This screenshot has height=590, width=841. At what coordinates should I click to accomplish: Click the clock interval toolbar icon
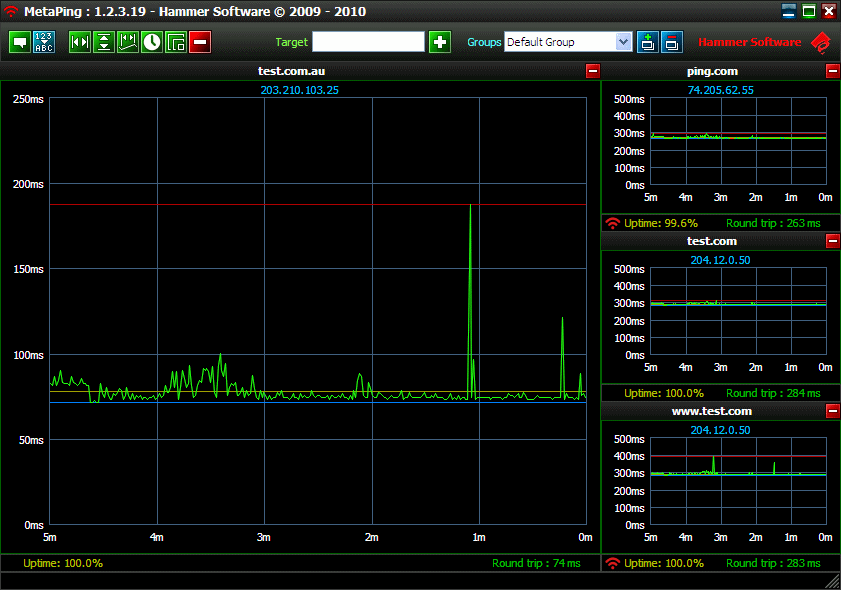[152, 42]
